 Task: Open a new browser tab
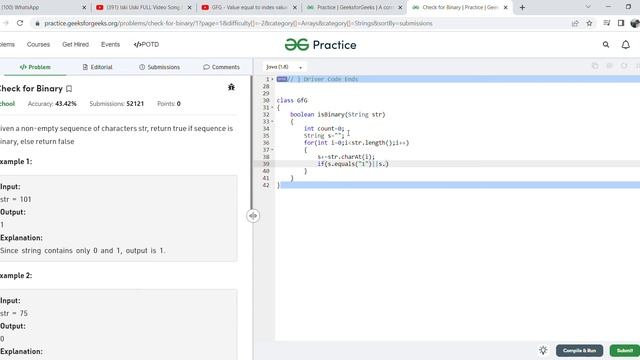(x=522, y=7)
